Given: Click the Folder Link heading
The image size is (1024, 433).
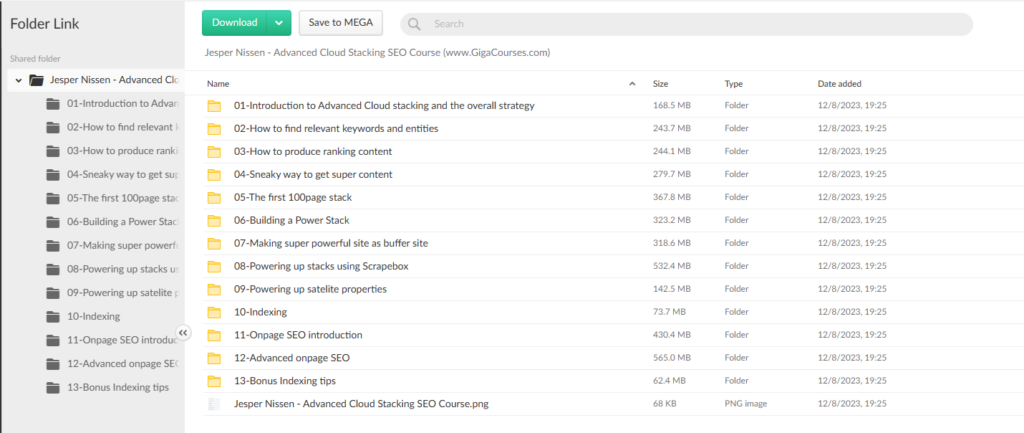Looking at the screenshot, I should (44, 24).
